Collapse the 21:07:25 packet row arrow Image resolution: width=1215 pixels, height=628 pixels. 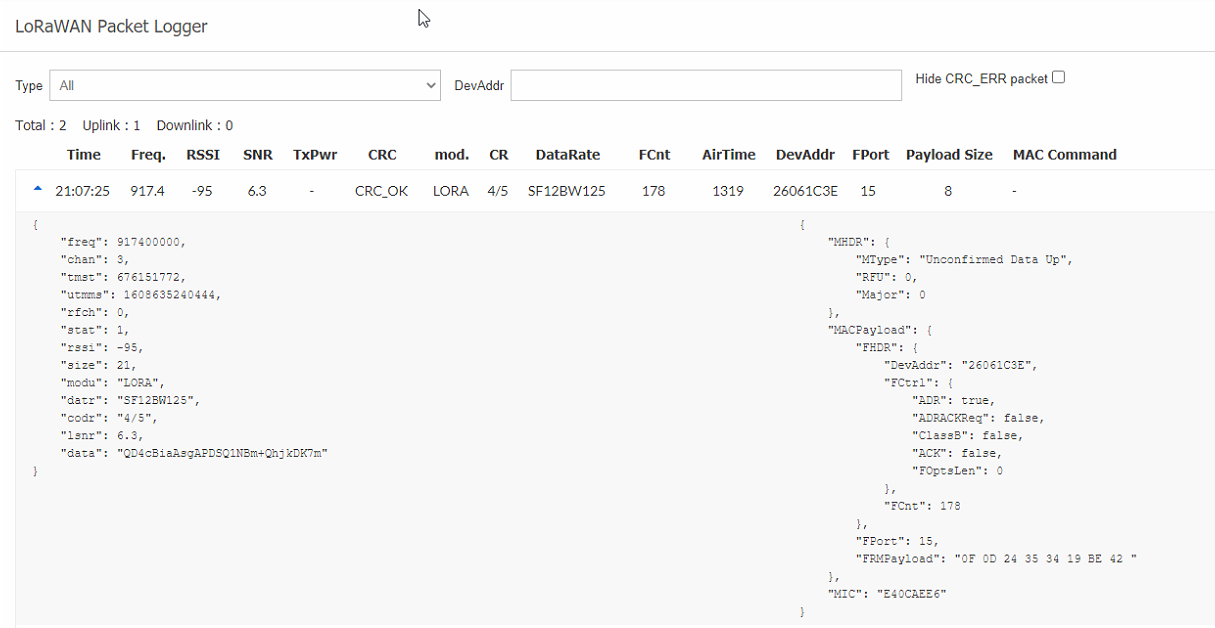coord(38,189)
